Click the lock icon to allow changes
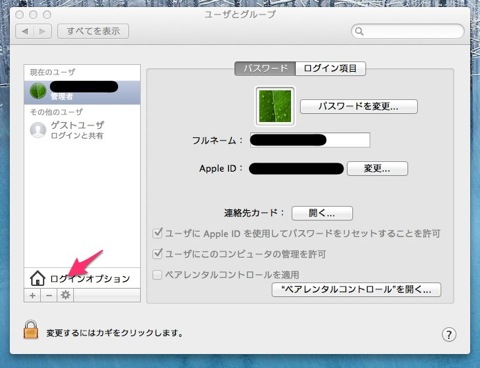 (31, 330)
